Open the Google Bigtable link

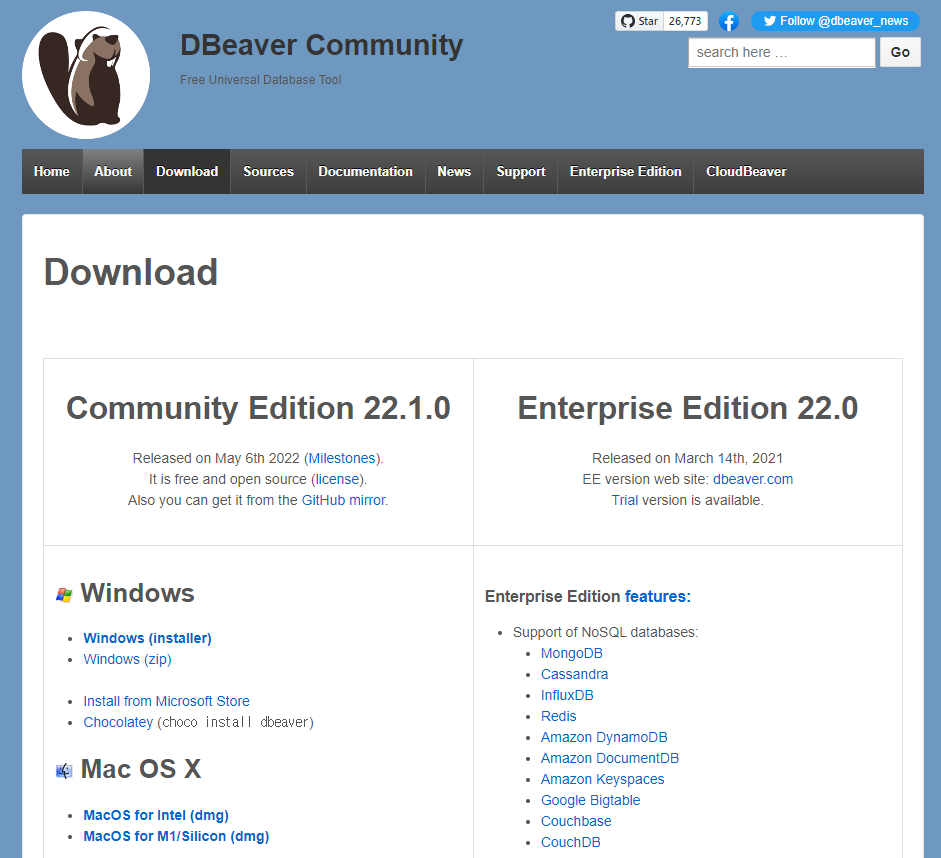[x=591, y=800]
